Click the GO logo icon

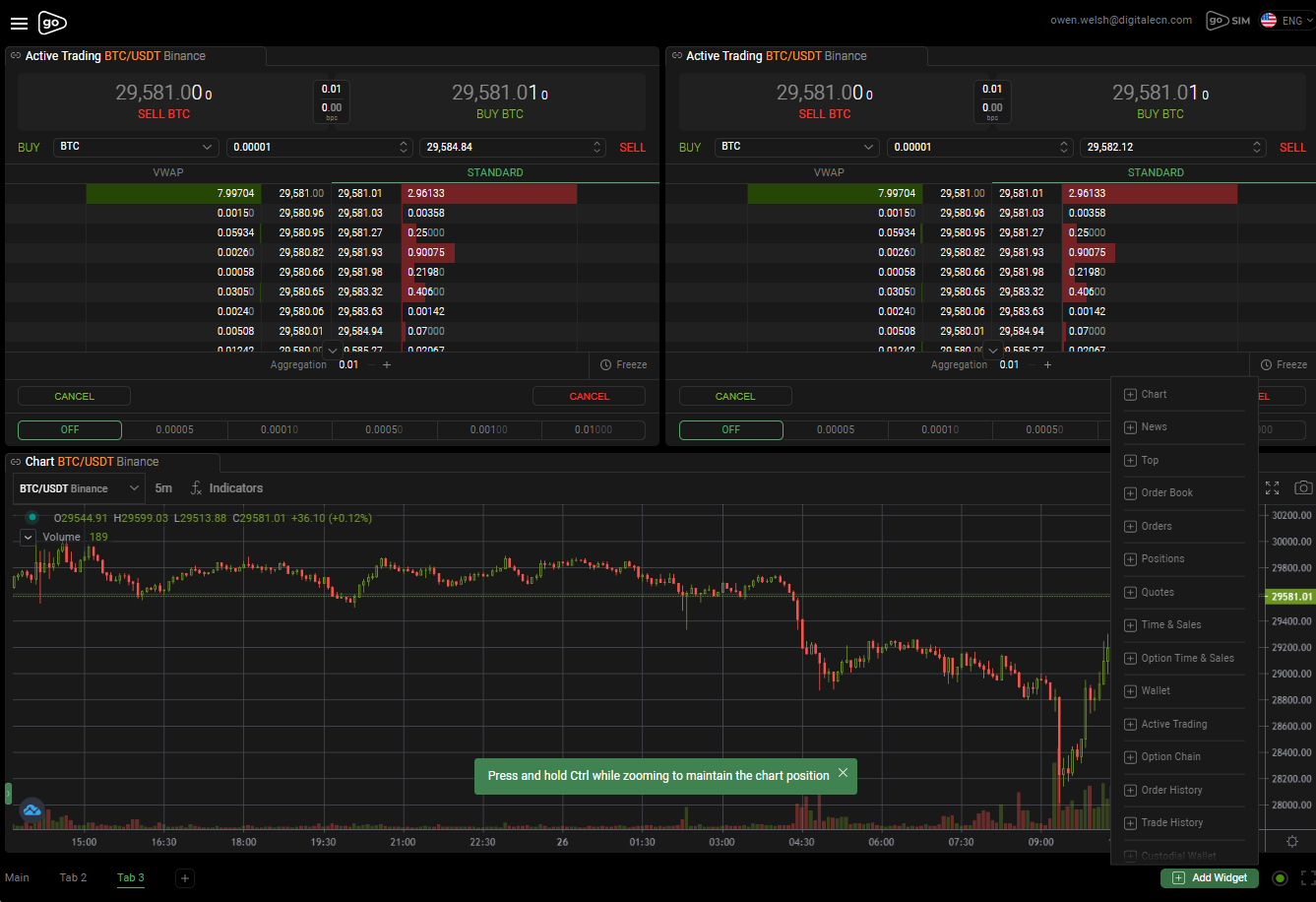click(53, 23)
